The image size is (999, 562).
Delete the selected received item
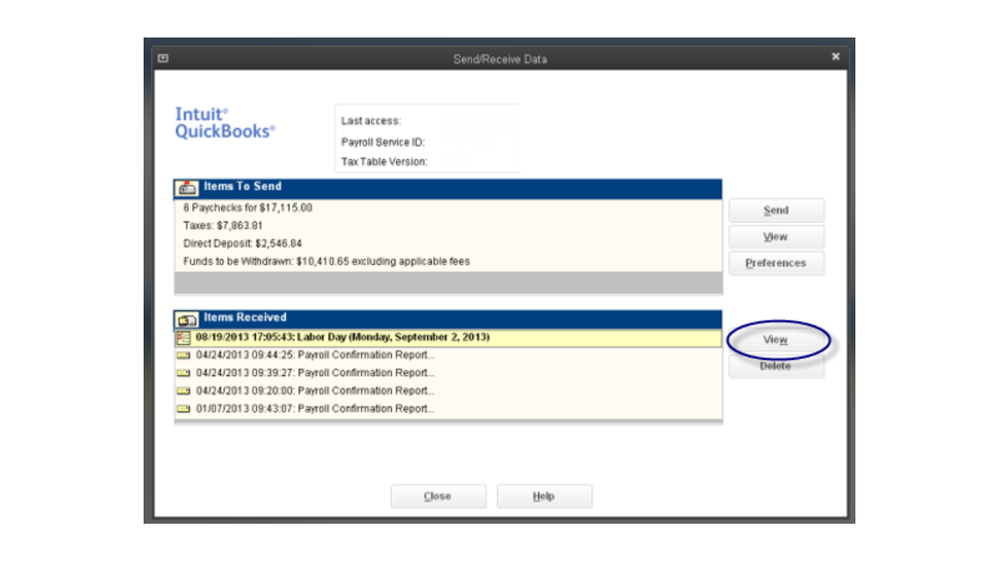coord(776,366)
